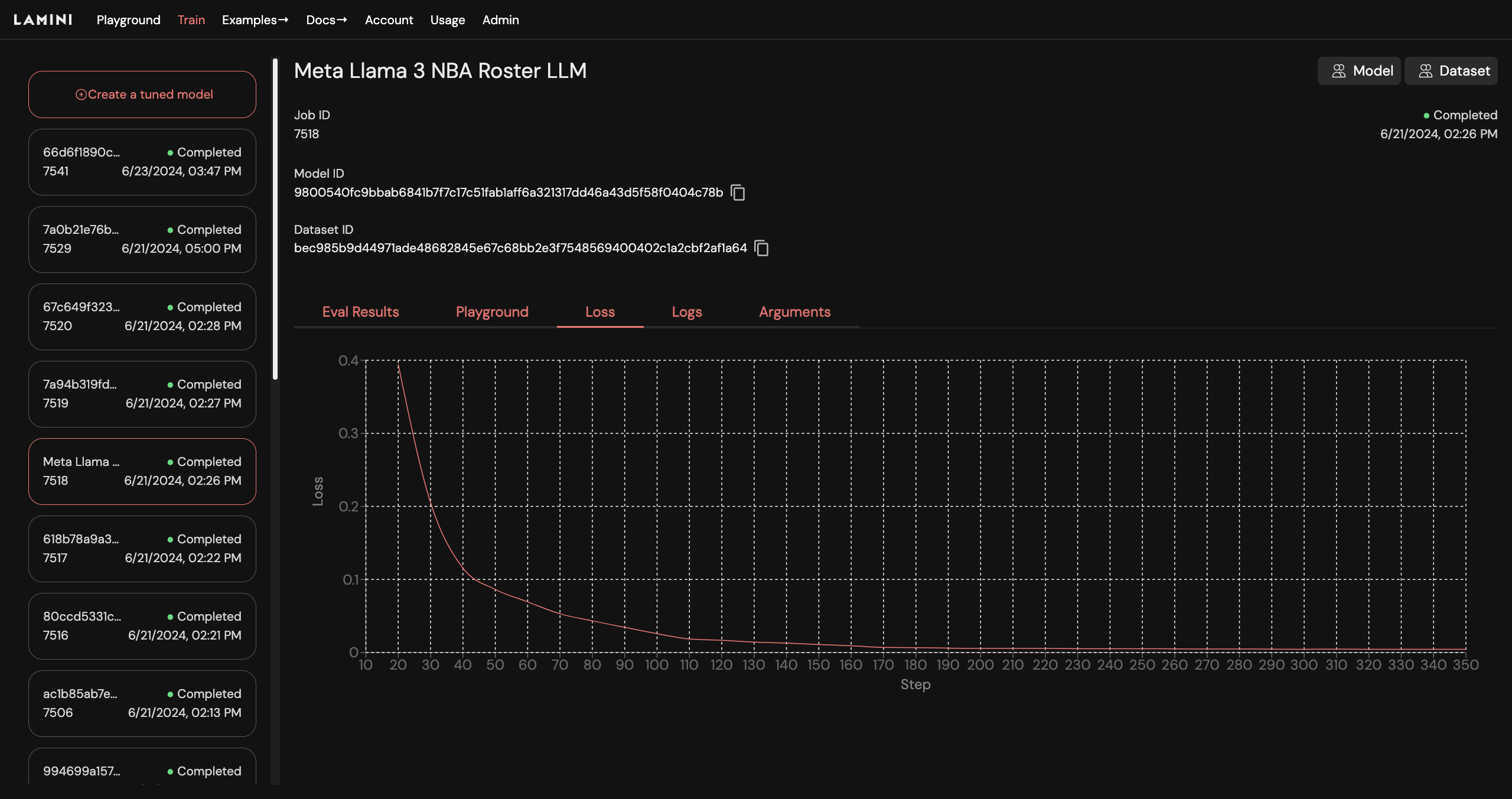Open the job's Playground tab
This screenshot has height=799, width=1512.
pos(491,312)
